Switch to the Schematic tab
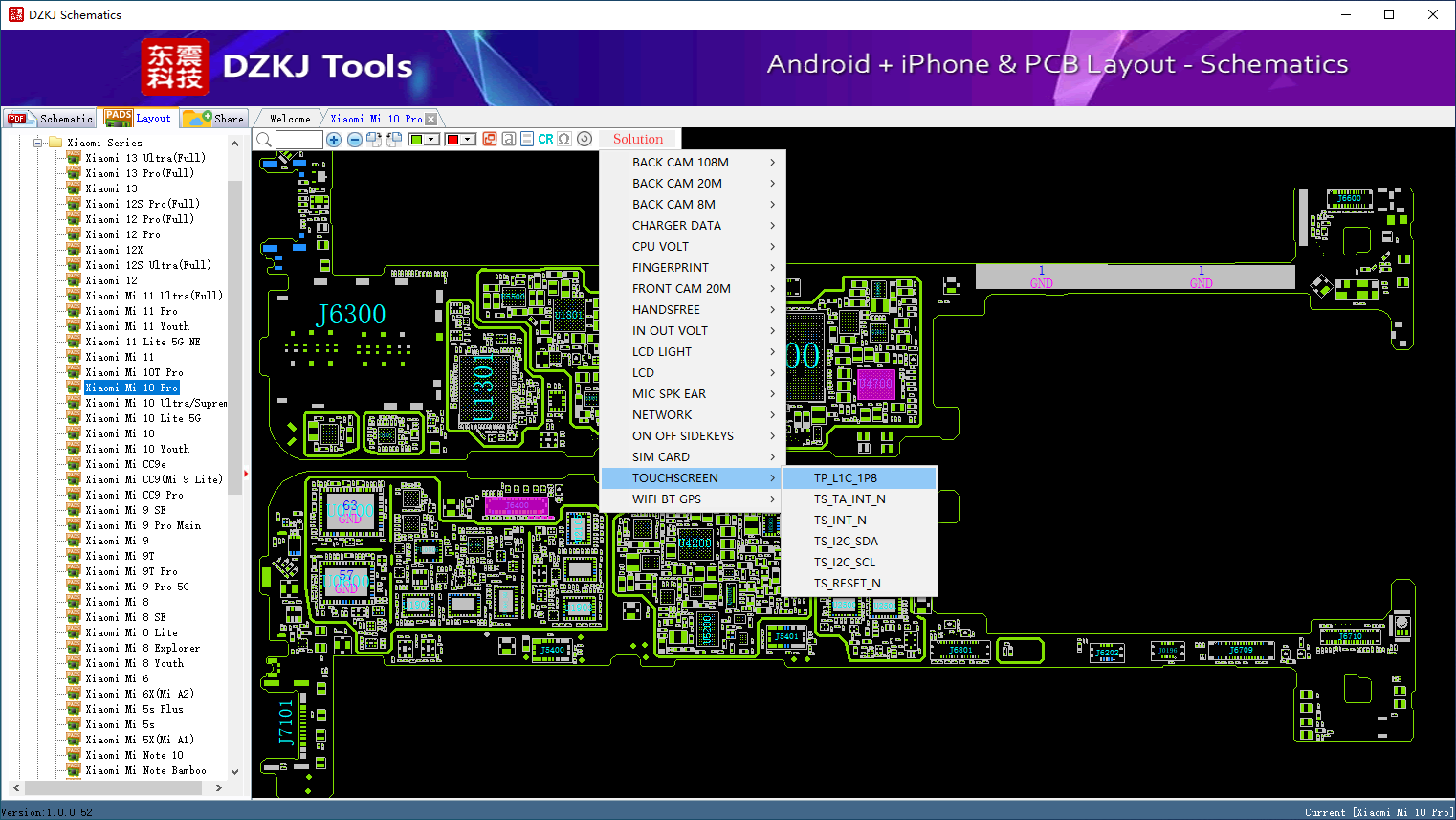This screenshot has width=1456, height=820. click(51, 119)
